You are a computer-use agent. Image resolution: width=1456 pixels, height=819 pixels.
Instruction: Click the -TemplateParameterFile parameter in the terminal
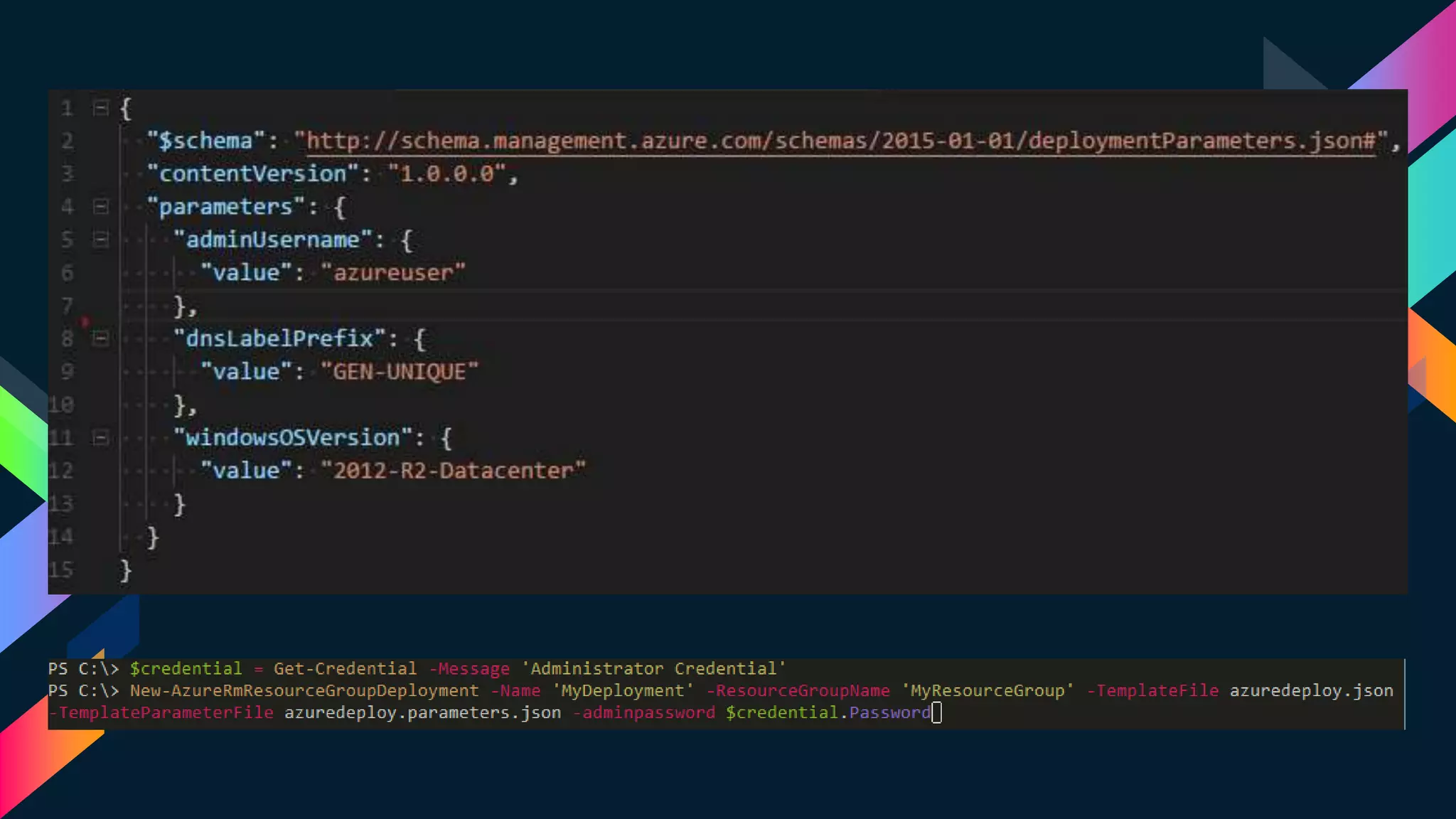[x=162, y=713]
